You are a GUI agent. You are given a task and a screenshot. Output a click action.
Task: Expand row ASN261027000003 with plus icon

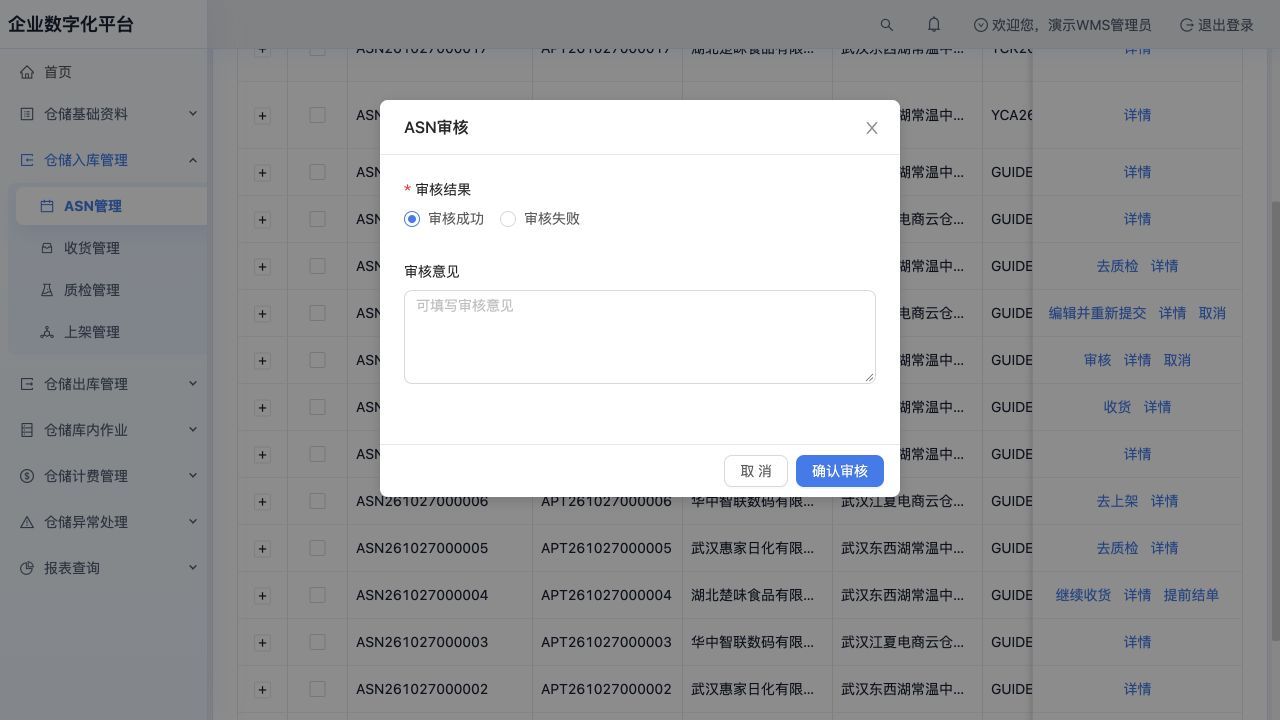[x=262, y=643]
